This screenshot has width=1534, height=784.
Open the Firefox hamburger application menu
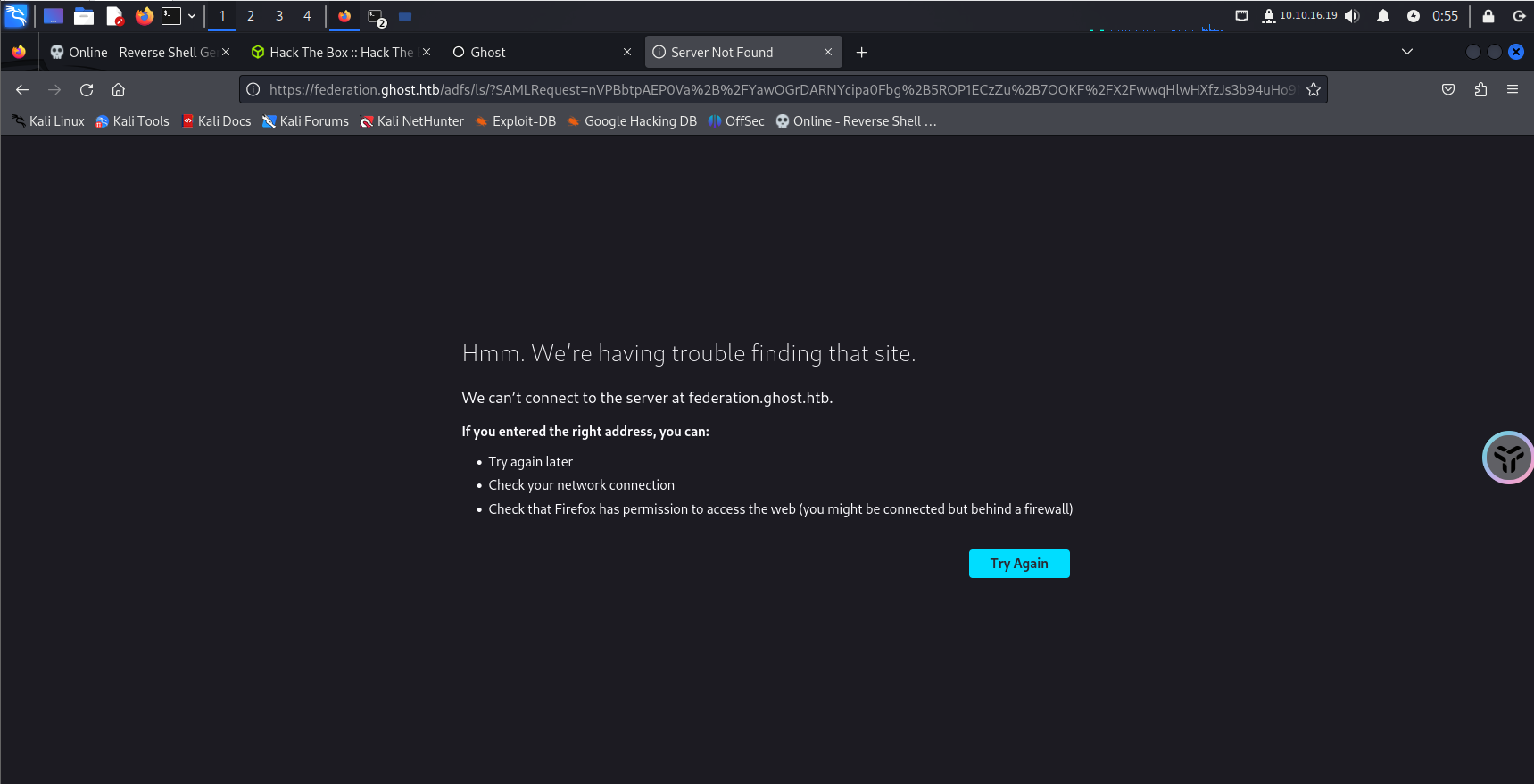[x=1513, y=90]
